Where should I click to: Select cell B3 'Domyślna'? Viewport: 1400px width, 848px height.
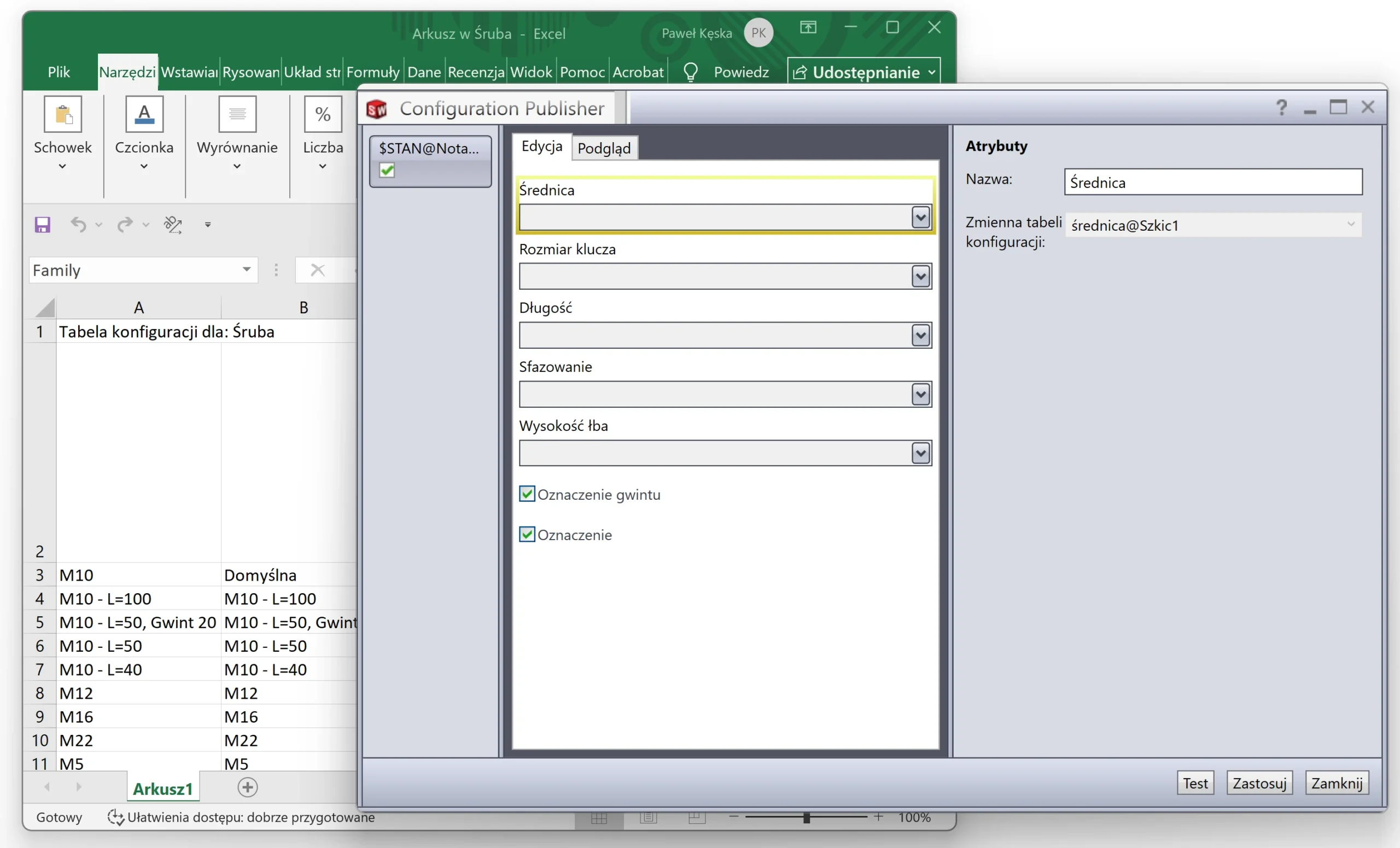289,574
